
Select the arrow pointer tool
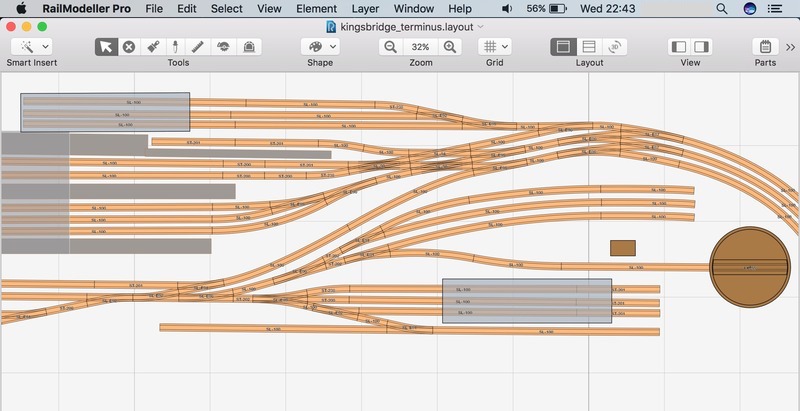pos(106,47)
